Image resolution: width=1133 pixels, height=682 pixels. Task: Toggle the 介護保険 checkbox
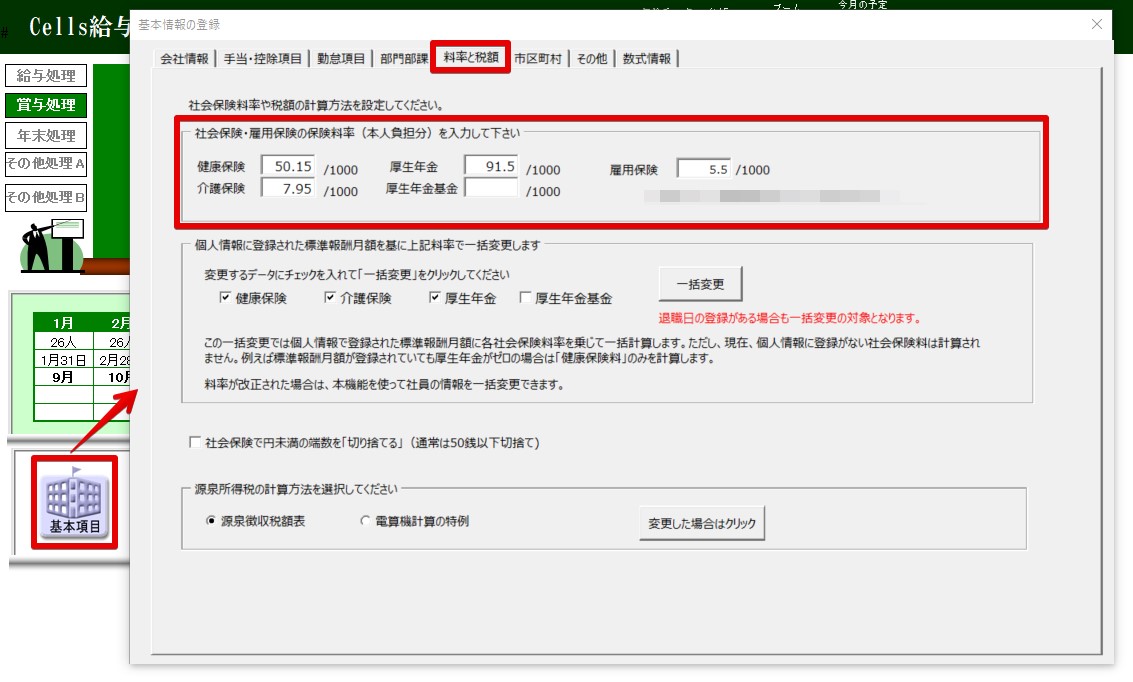pos(330,298)
